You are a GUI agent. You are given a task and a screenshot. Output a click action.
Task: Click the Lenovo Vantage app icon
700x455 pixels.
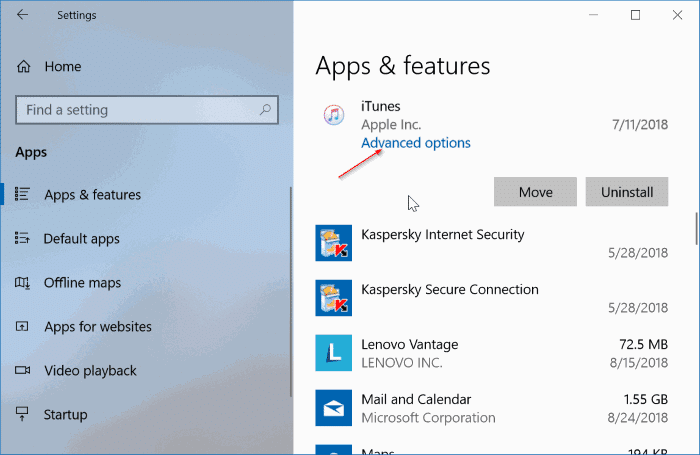click(333, 353)
